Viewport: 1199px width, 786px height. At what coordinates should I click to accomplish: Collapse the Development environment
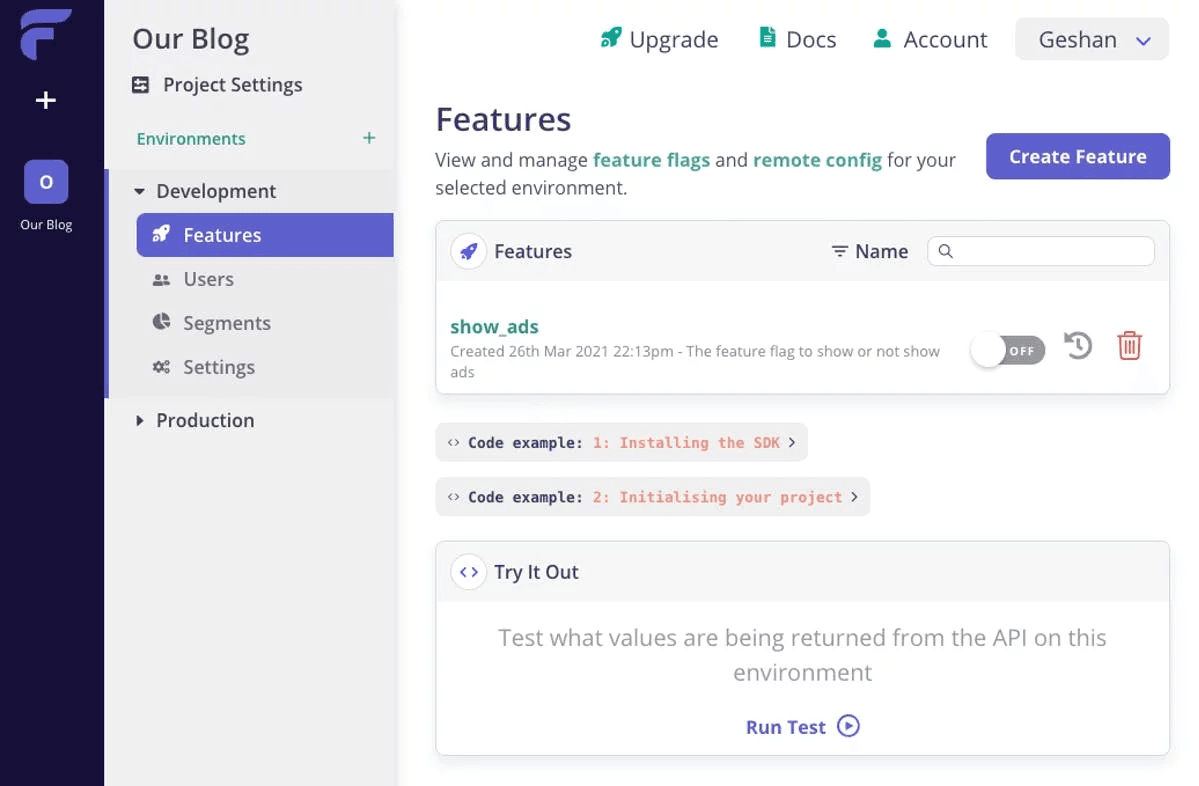click(x=139, y=191)
